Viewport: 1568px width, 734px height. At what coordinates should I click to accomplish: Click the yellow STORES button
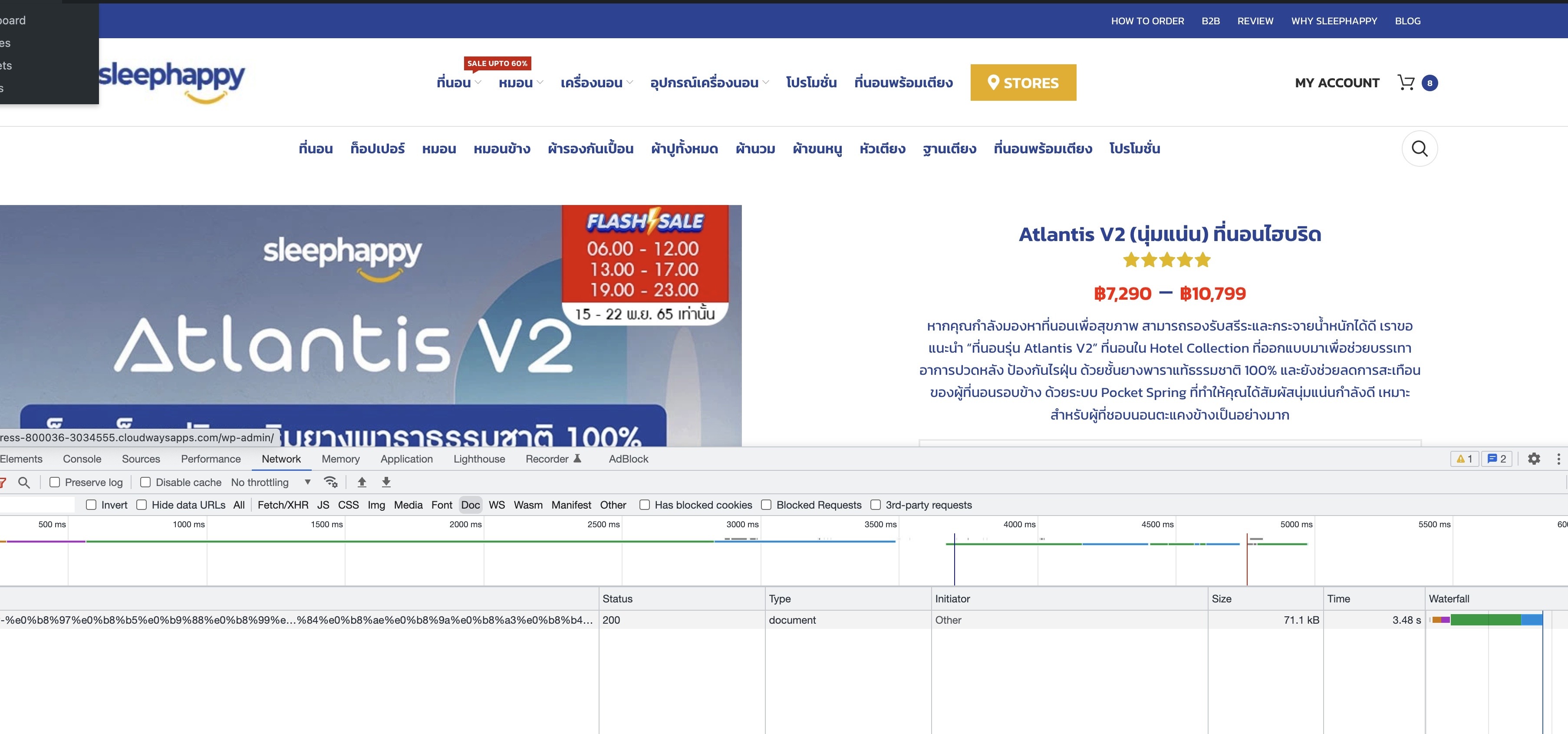click(1023, 83)
